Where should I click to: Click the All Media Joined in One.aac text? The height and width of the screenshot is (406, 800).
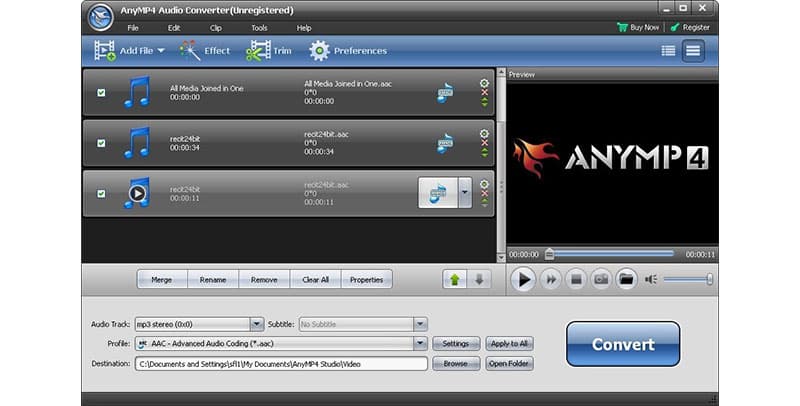(348, 84)
